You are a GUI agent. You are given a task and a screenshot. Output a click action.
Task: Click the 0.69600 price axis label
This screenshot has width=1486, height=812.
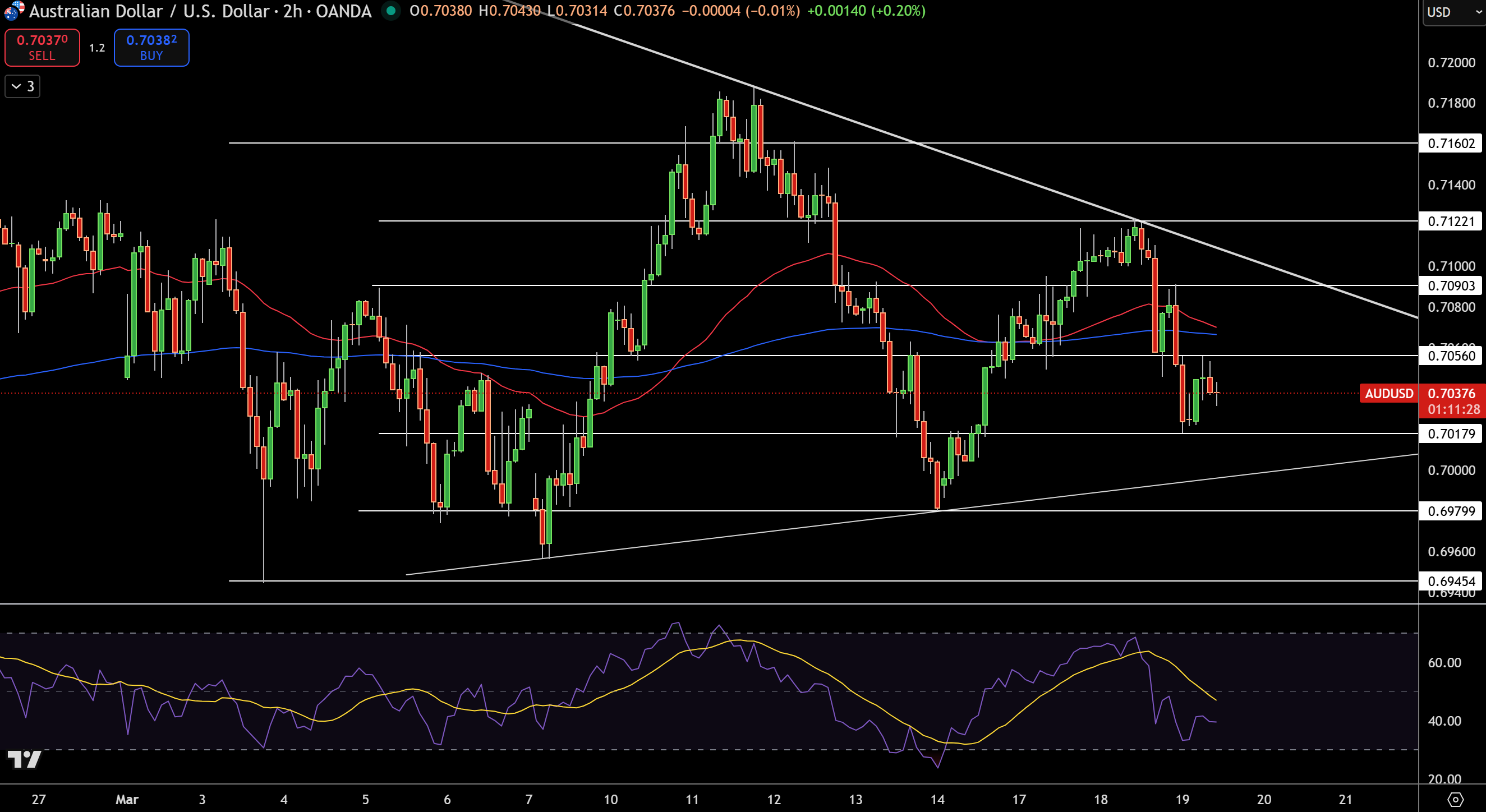(1451, 551)
